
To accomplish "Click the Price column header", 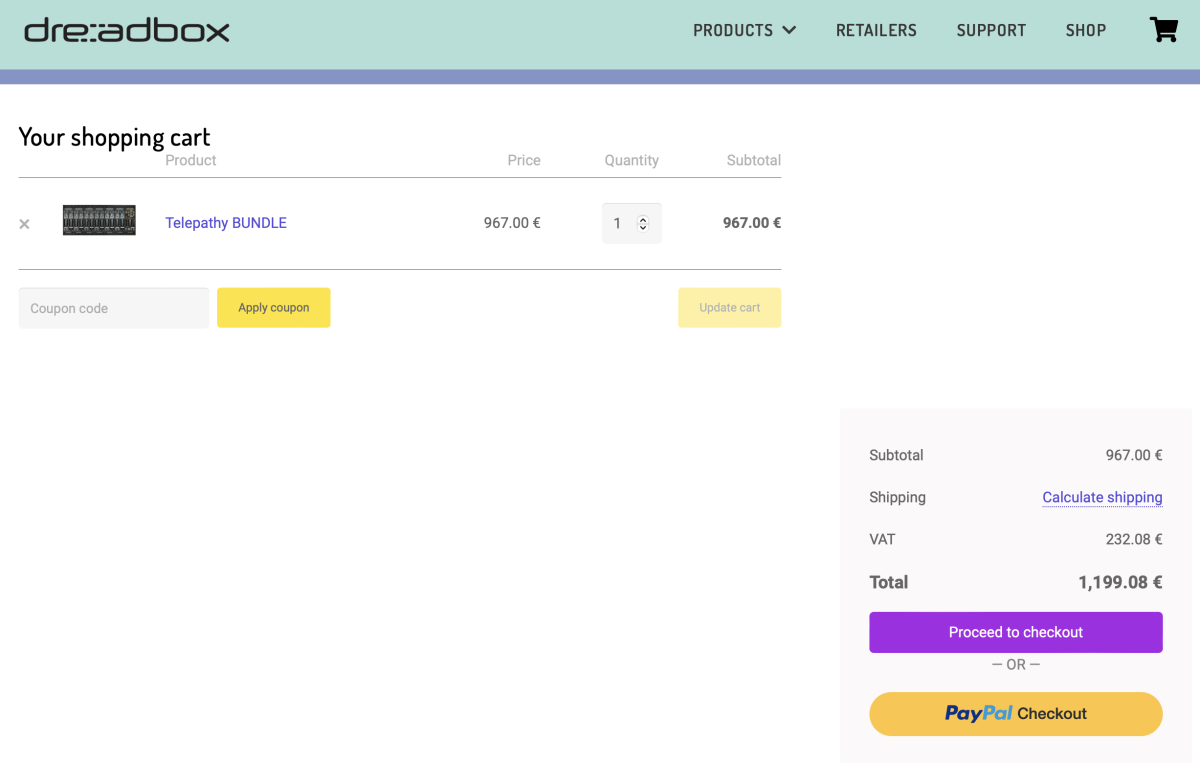I will click(x=524, y=160).
